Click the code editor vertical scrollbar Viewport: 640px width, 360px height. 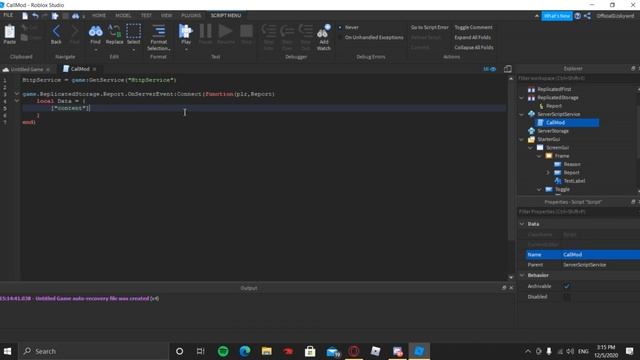pyautogui.click(x=511, y=178)
